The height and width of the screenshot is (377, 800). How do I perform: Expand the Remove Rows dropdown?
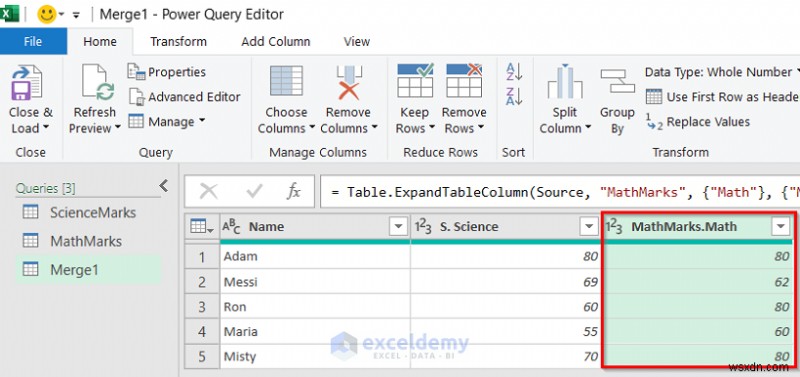tap(481, 128)
